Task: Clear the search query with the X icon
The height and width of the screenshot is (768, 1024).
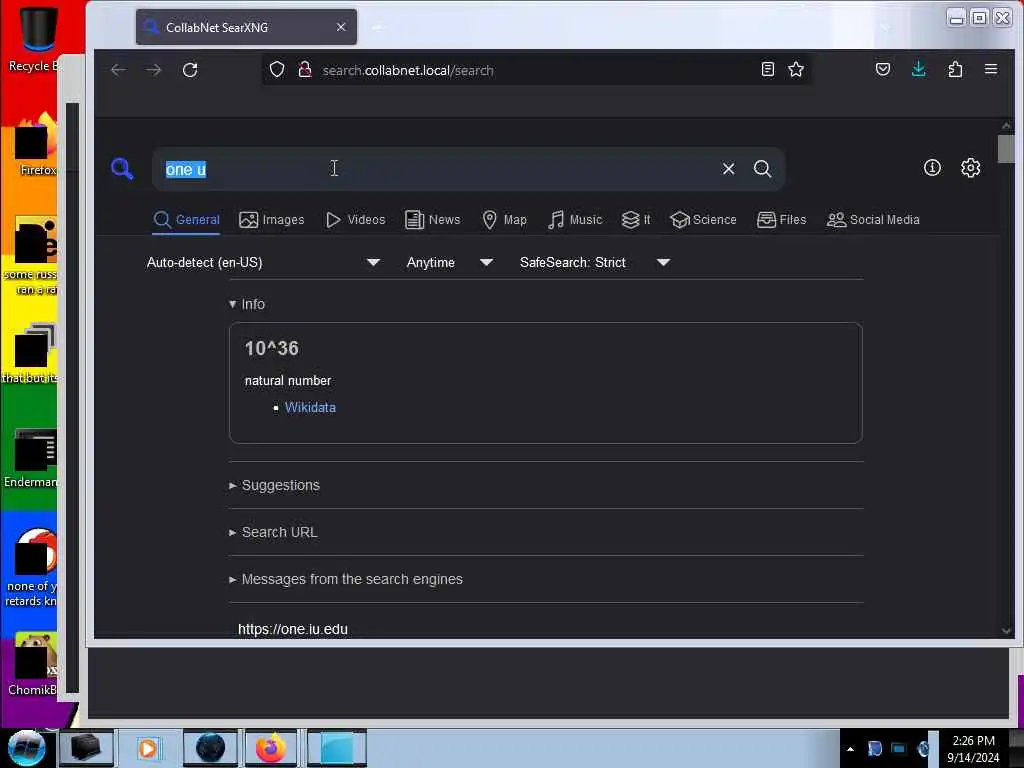Action: (728, 169)
